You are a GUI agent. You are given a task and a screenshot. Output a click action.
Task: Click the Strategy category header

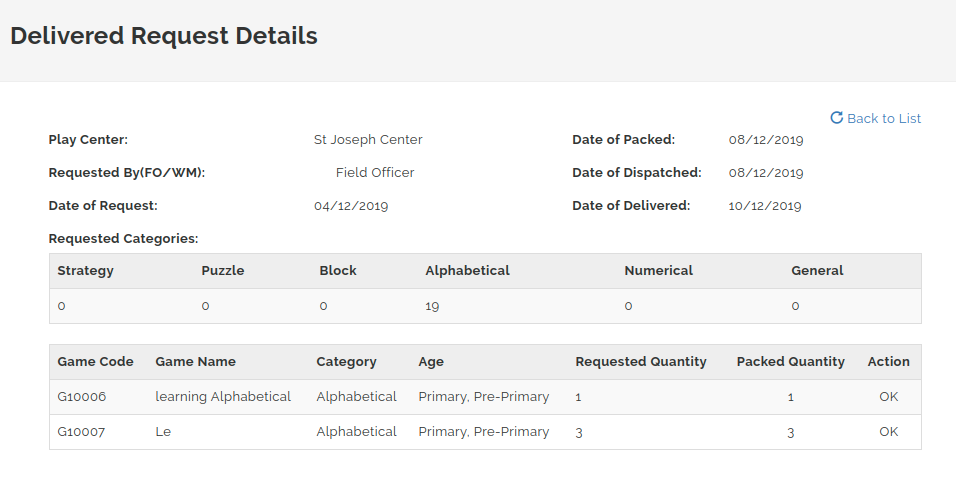click(85, 271)
